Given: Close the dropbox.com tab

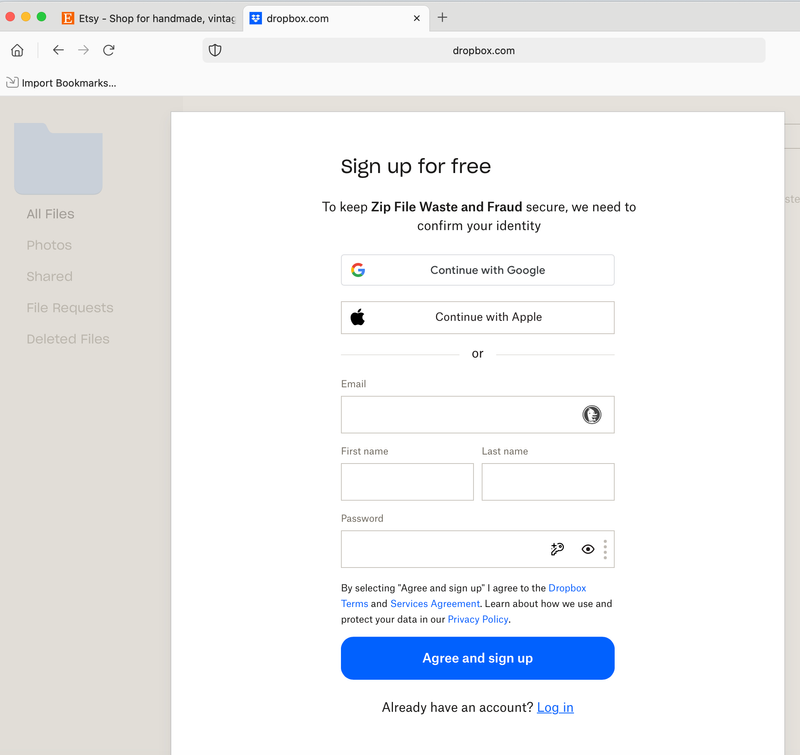Looking at the screenshot, I should point(417,18).
